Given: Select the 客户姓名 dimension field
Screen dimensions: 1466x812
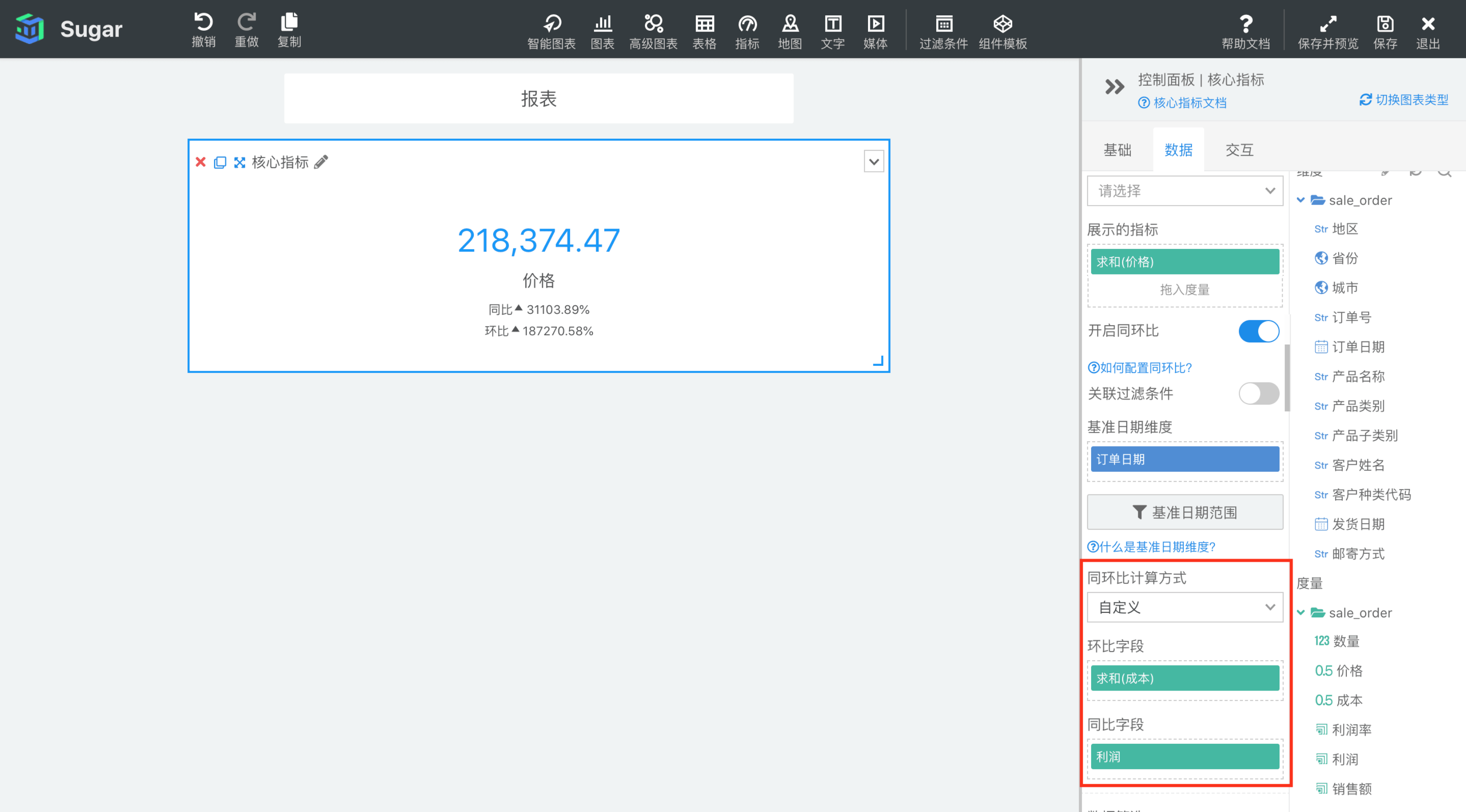Looking at the screenshot, I should point(1349,466).
